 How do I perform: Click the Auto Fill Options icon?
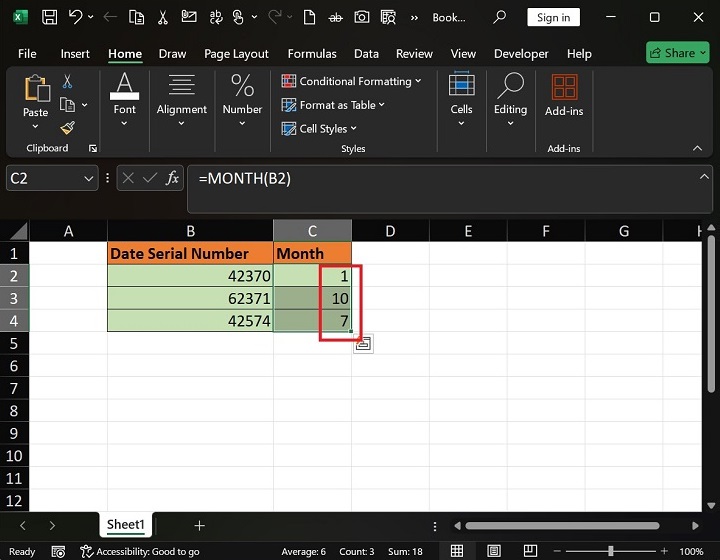tap(363, 344)
